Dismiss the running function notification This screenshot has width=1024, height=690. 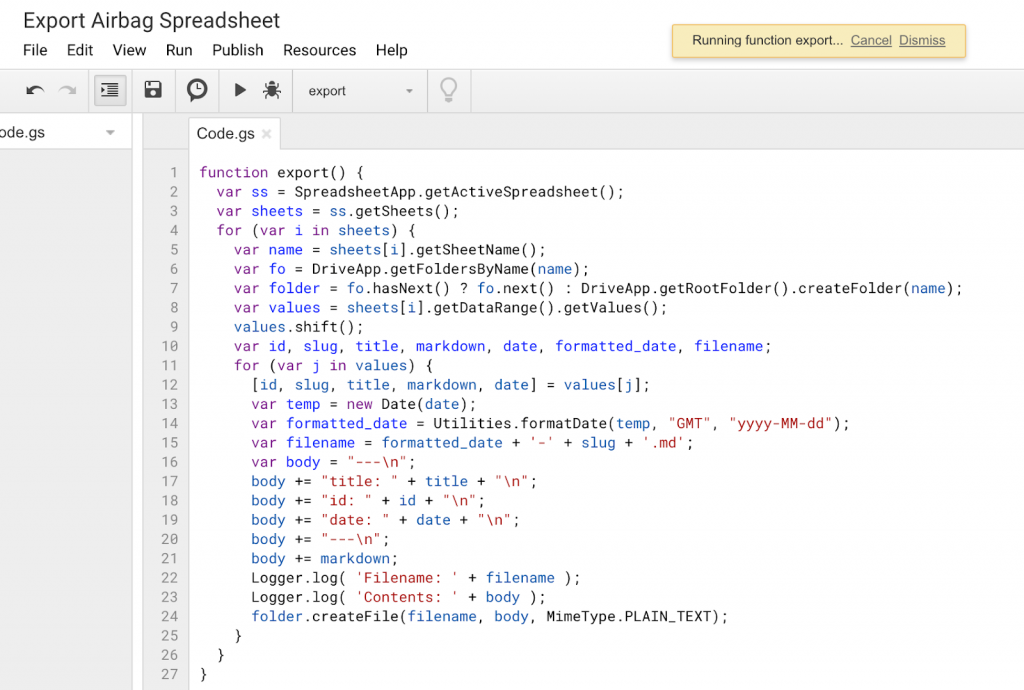[922, 41]
